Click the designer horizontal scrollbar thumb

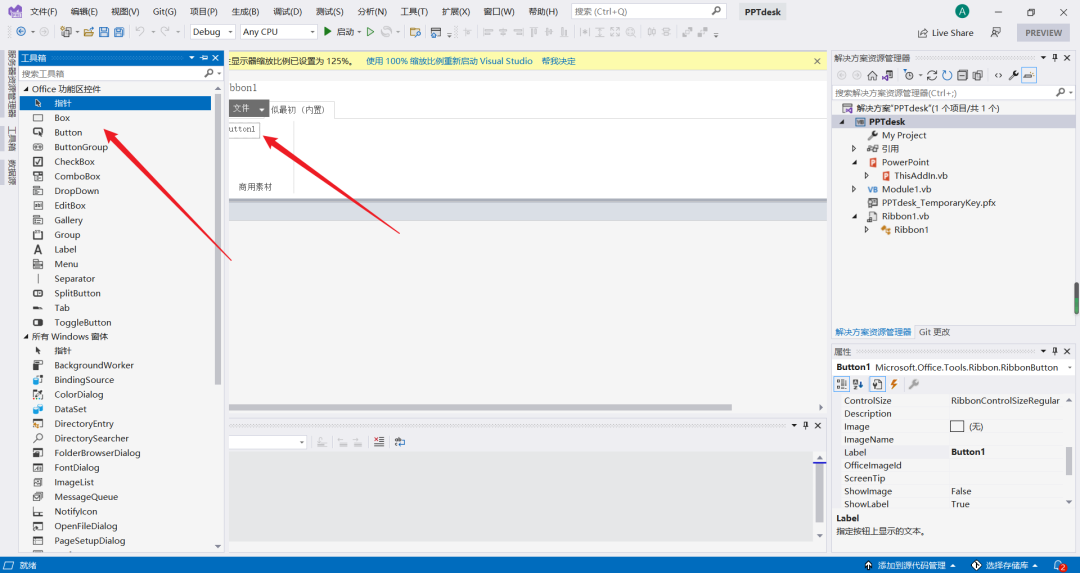(x=480, y=407)
